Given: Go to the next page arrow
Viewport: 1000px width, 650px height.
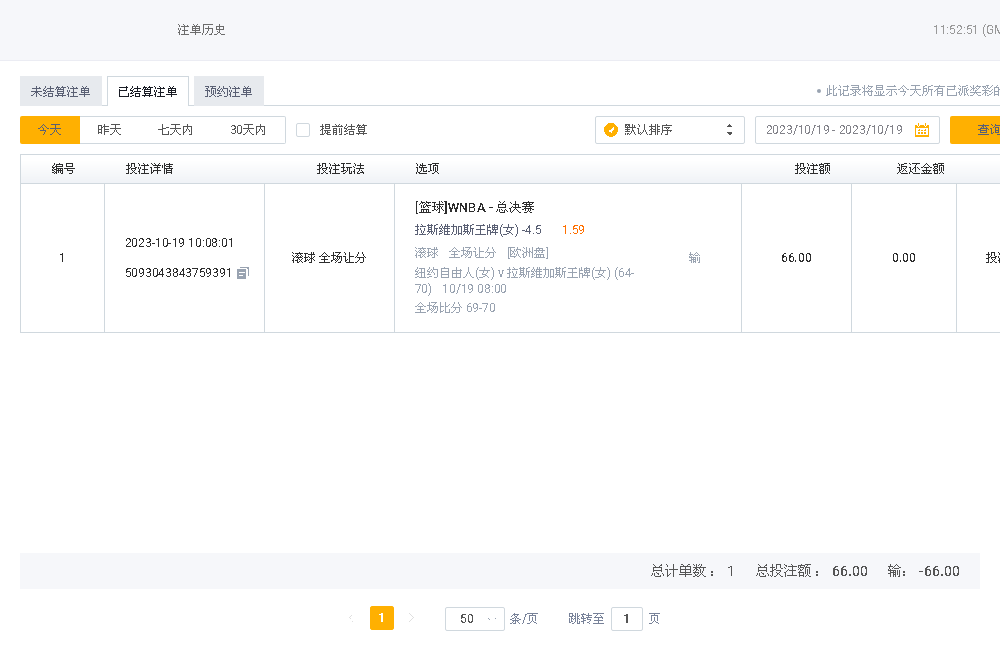Looking at the screenshot, I should pos(411,618).
